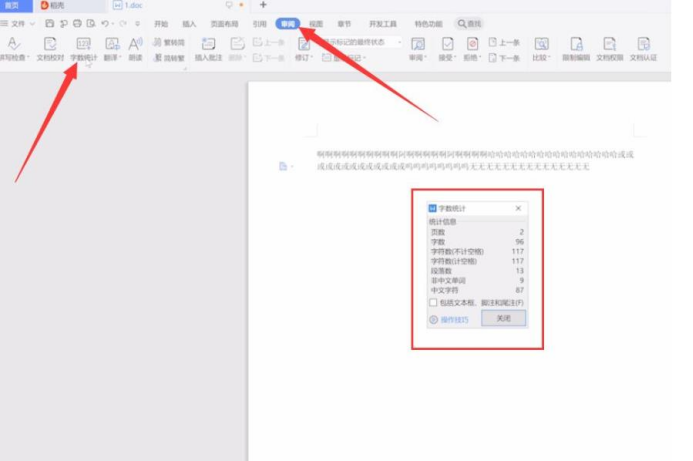Switch to the 特色功能 ribbon tab
Image resolution: width=693 pixels, height=461 pixels.
(428, 24)
